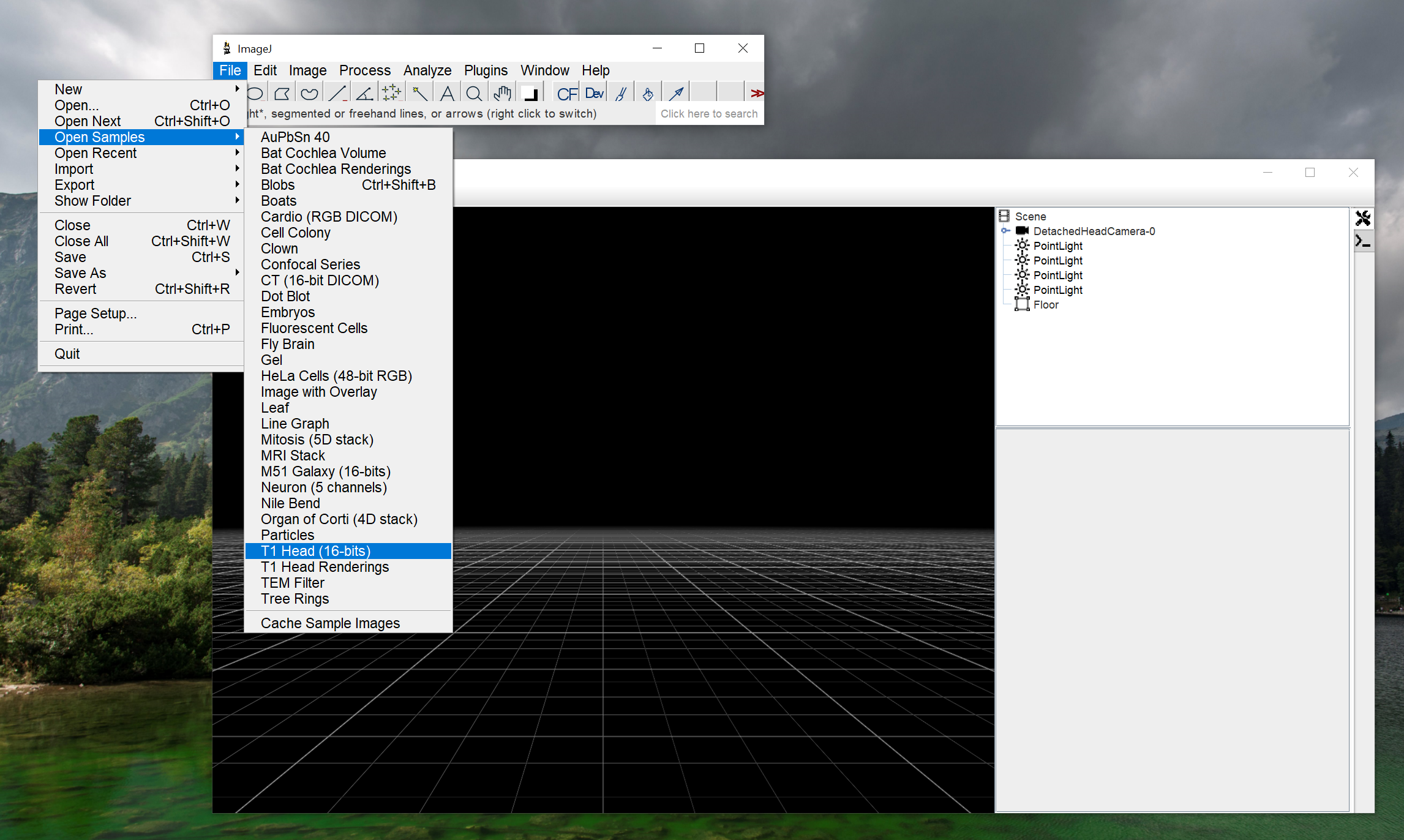The height and width of the screenshot is (840, 1404).
Task: Select the Magnifying glass zoom tool
Action: point(473,94)
